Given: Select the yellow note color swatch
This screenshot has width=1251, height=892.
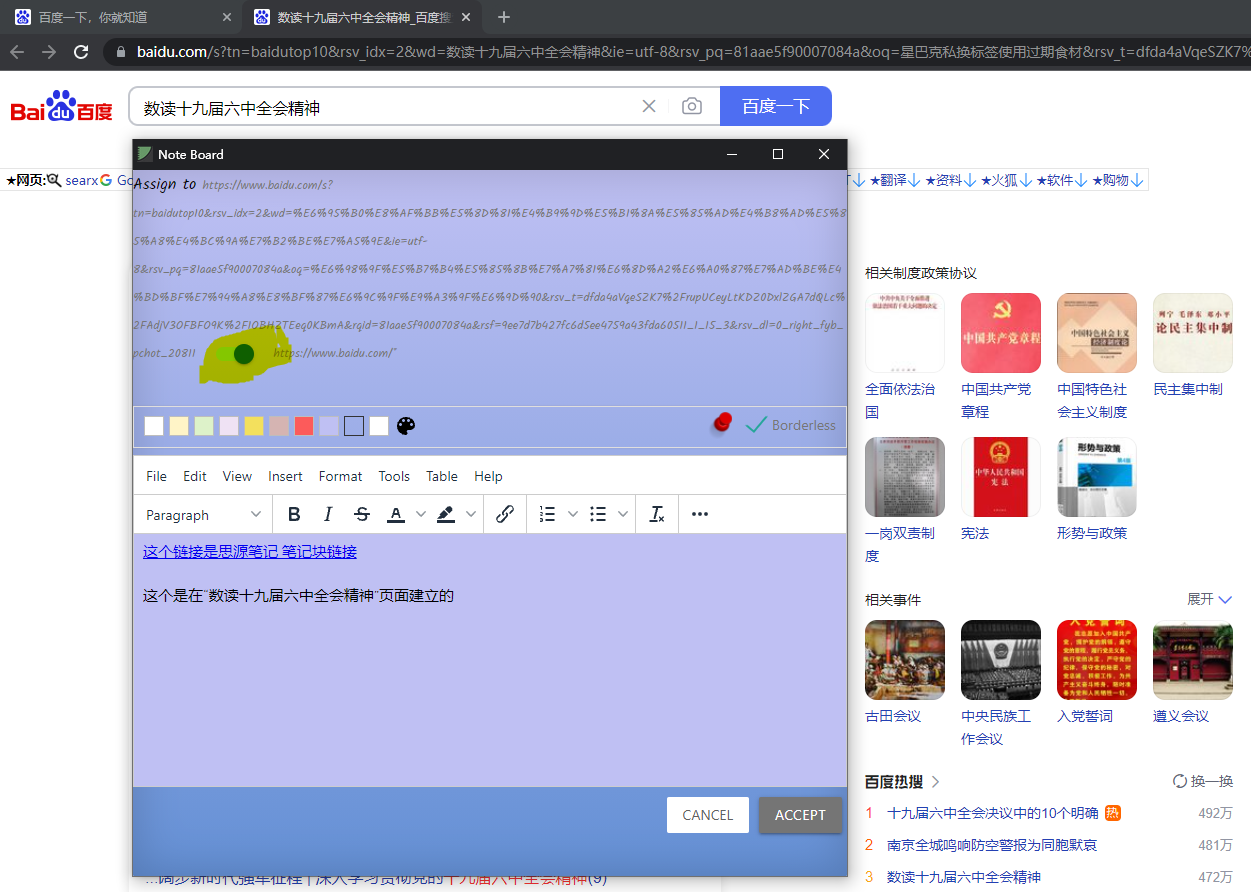Looking at the screenshot, I should (253, 425).
